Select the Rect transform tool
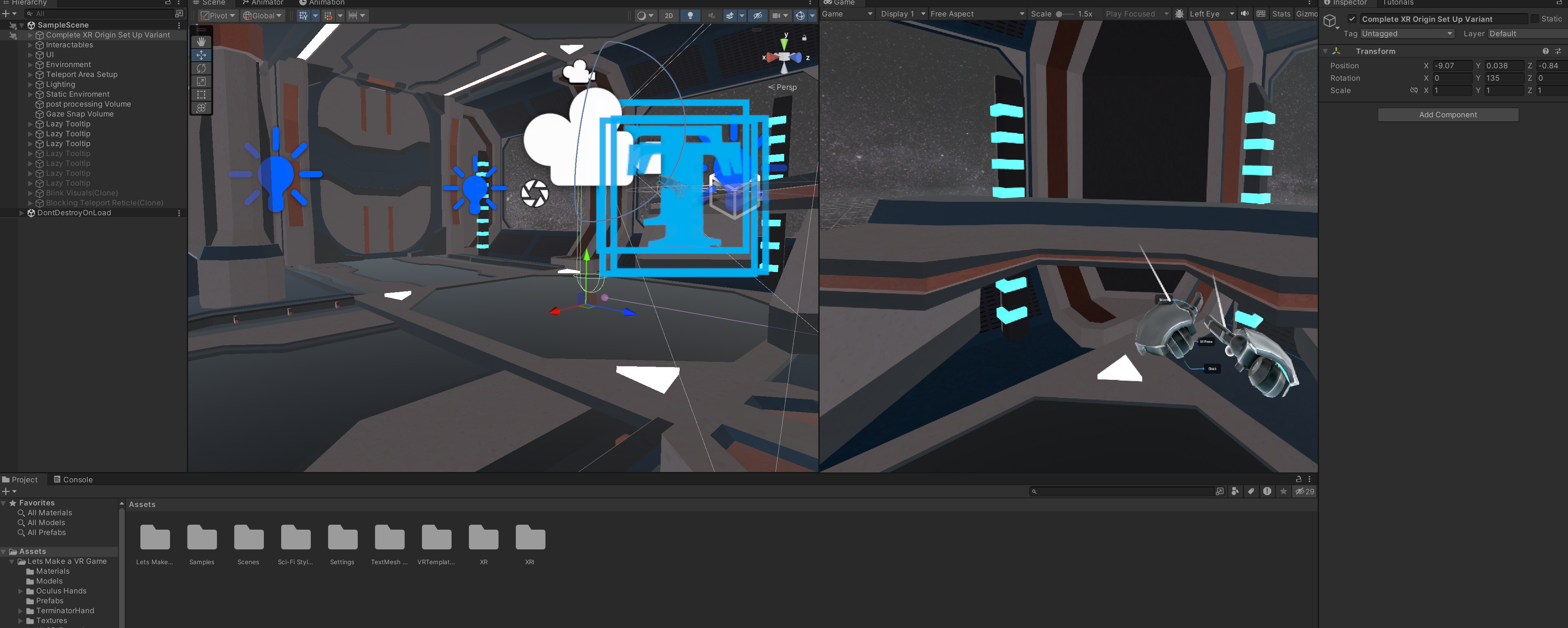 tap(201, 95)
